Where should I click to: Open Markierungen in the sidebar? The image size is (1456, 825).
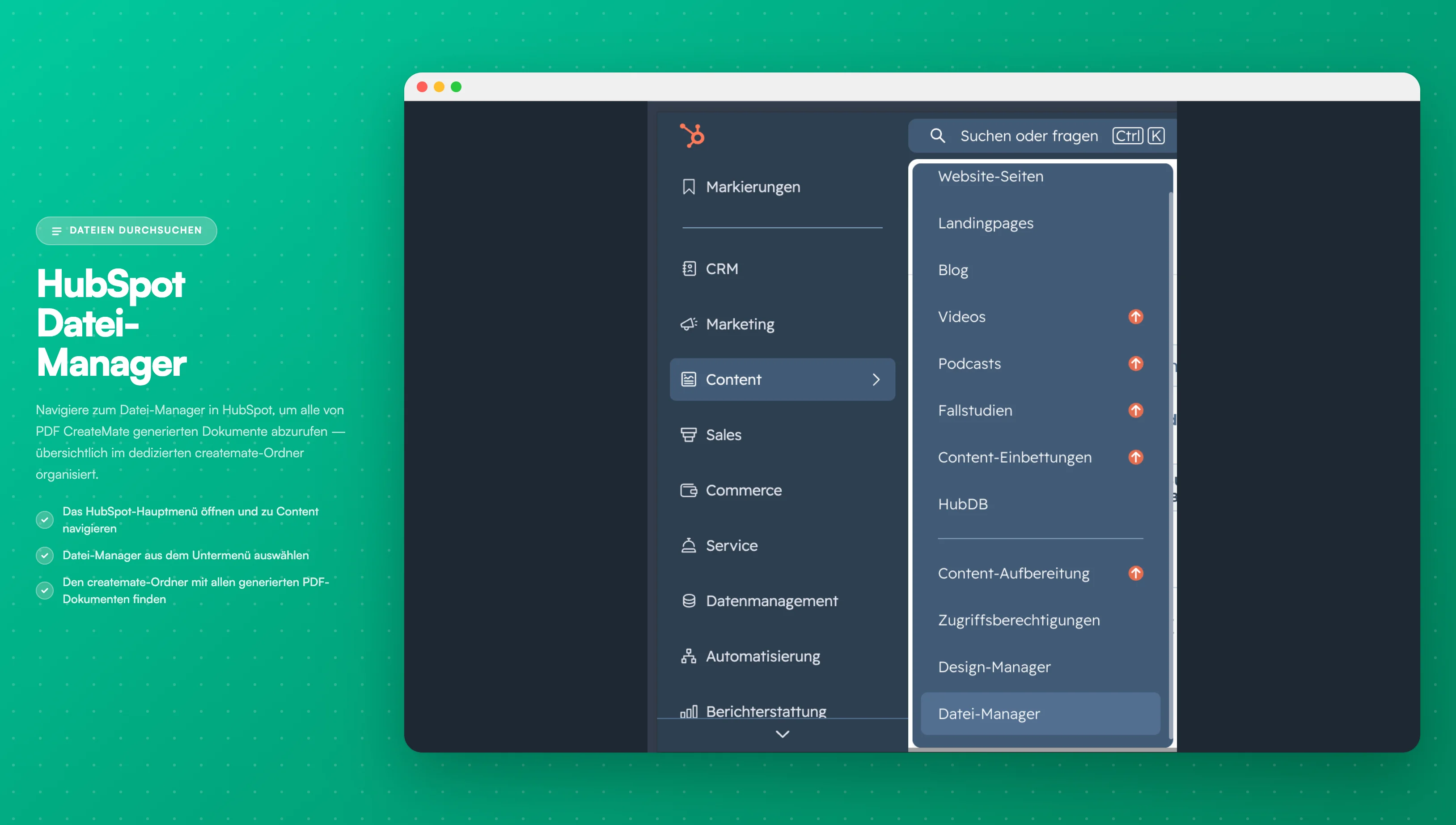(782, 187)
